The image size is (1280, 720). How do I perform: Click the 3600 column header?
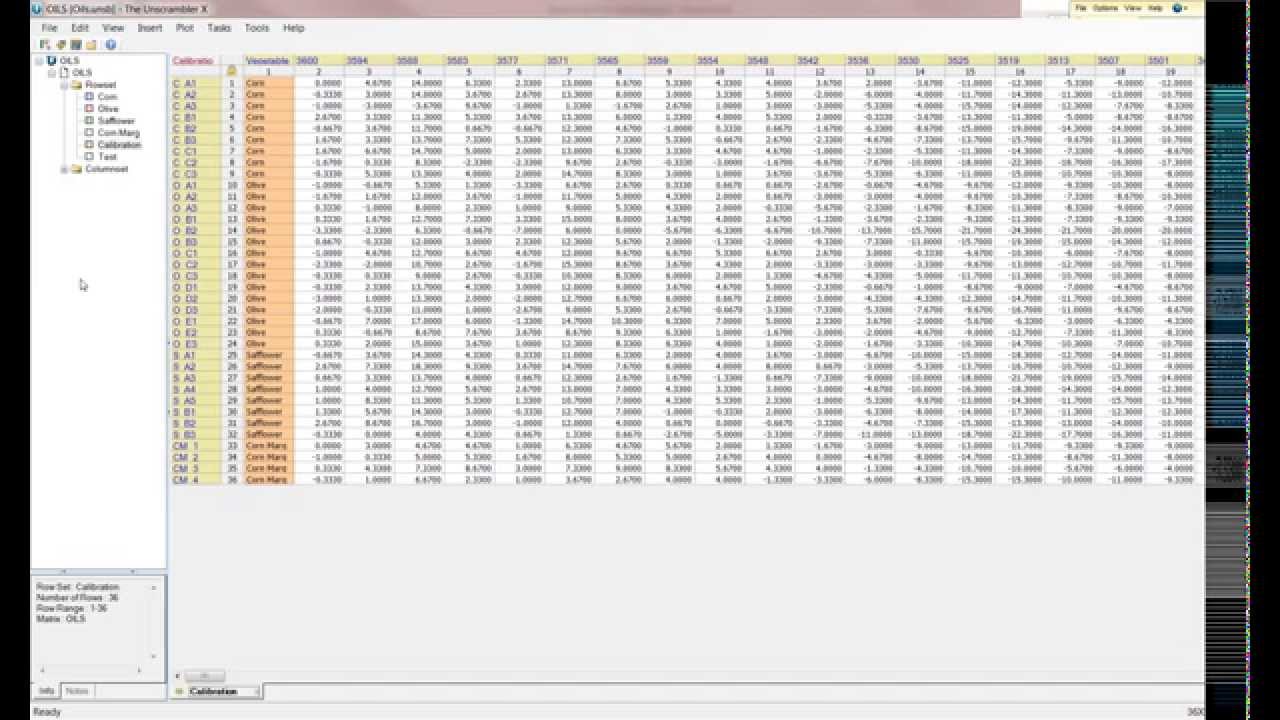(319, 61)
